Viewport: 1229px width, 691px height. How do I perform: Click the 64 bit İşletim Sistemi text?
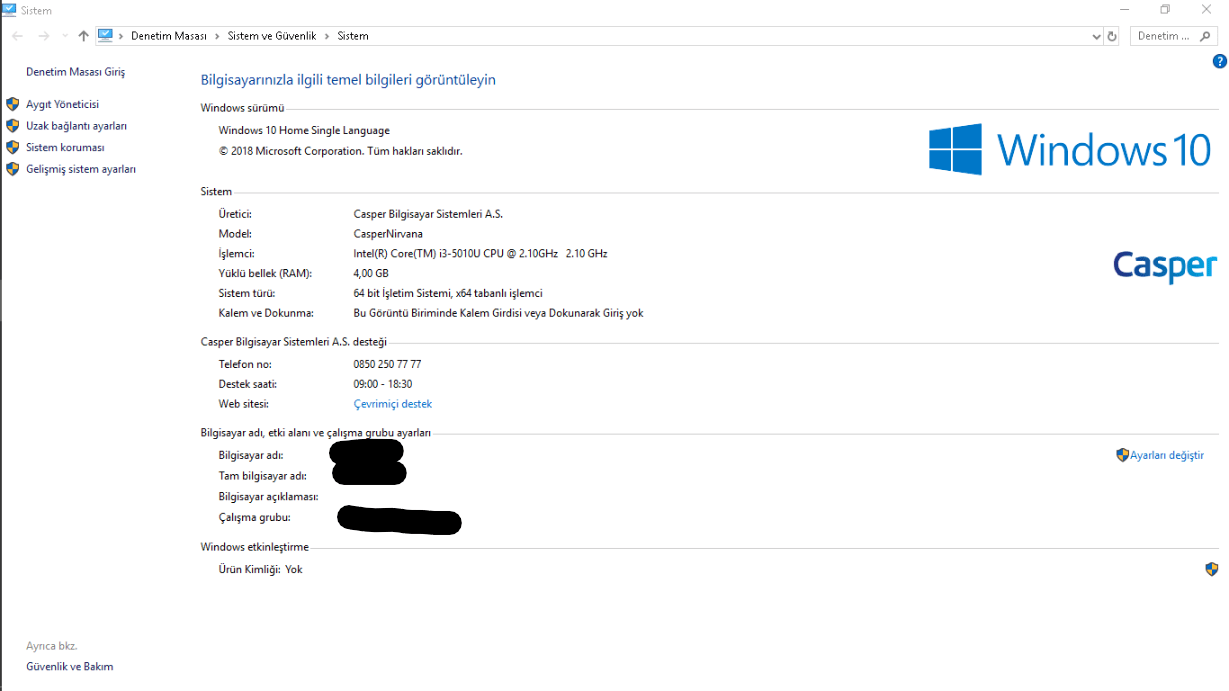(448, 293)
